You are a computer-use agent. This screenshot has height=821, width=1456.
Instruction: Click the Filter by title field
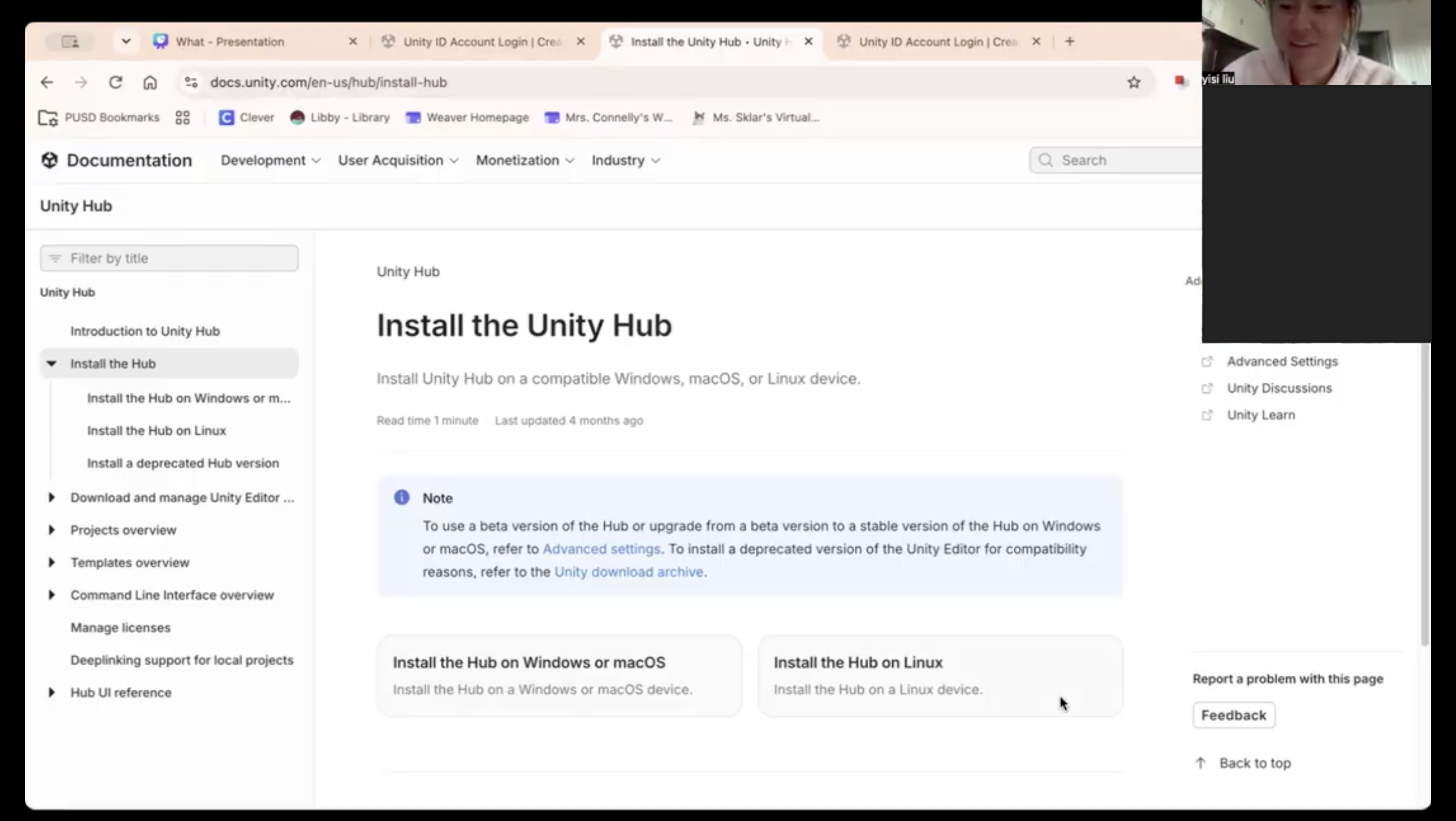tap(169, 258)
